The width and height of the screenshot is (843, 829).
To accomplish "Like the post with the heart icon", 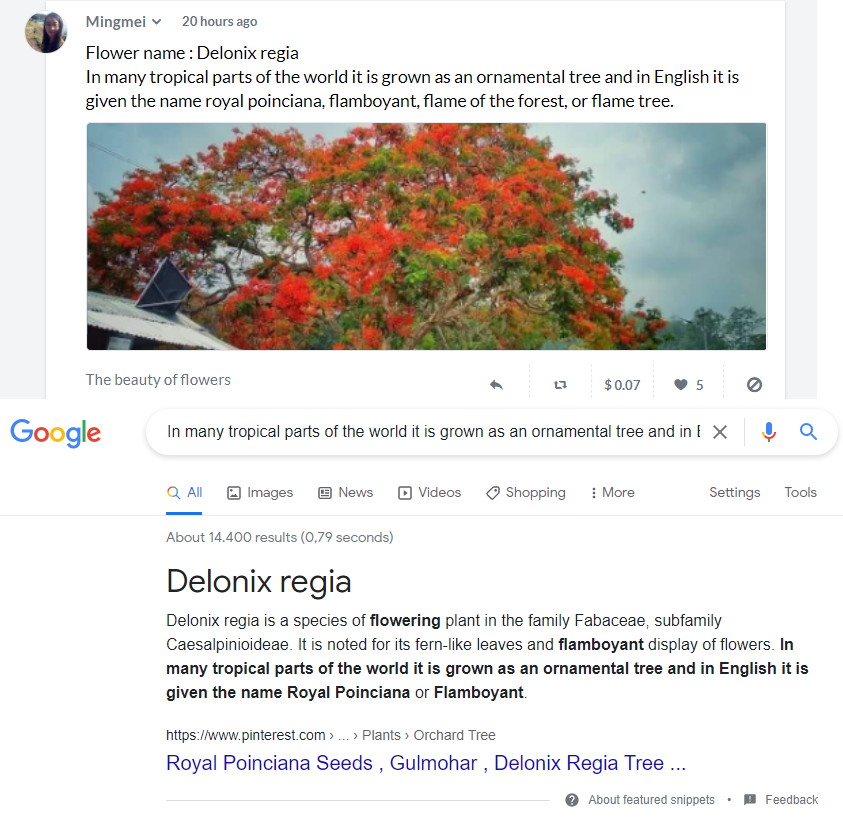I will tap(681, 384).
